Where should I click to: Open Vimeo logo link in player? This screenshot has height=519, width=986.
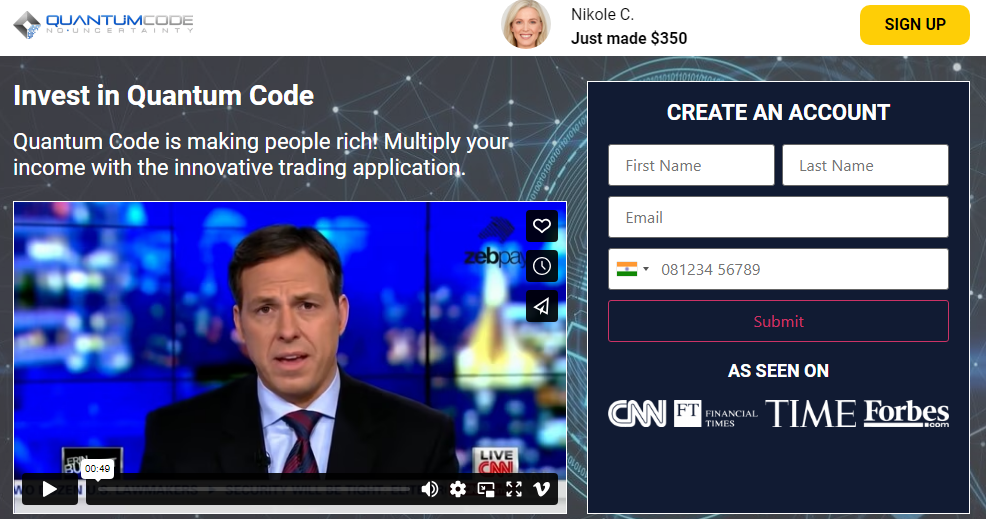[x=541, y=489]
